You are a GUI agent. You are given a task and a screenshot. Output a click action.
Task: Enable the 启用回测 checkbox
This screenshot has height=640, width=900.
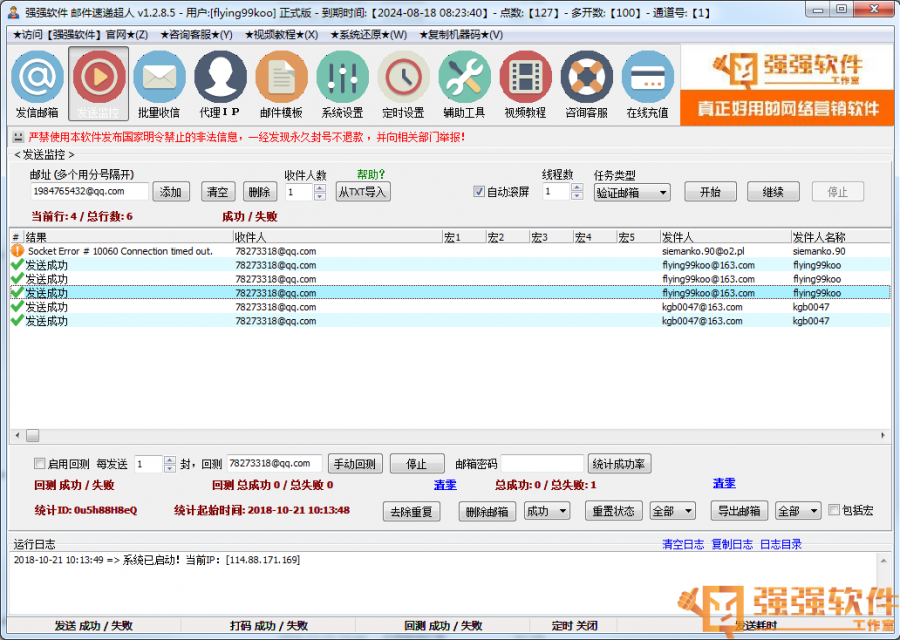tap(40, 463)
